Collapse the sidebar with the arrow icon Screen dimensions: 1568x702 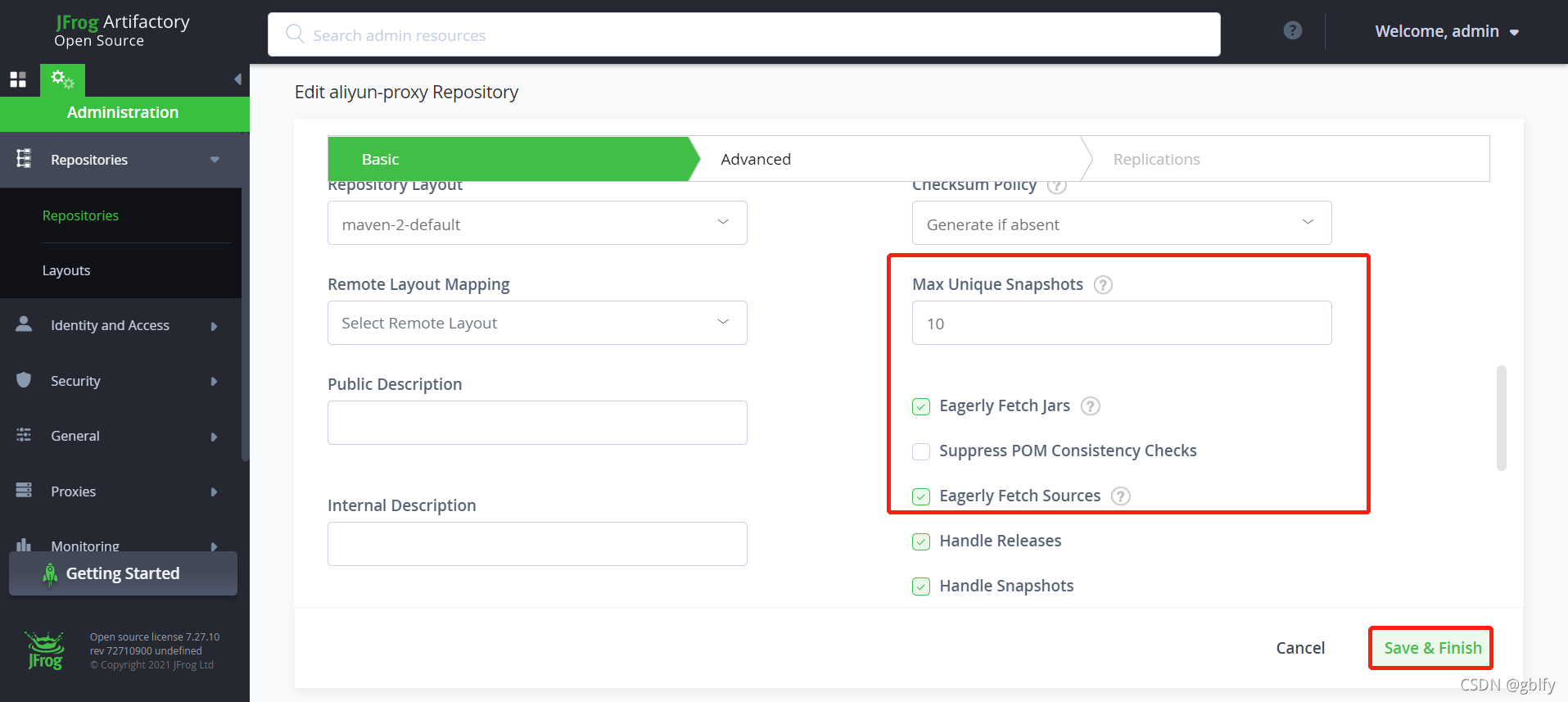point(237,79)
